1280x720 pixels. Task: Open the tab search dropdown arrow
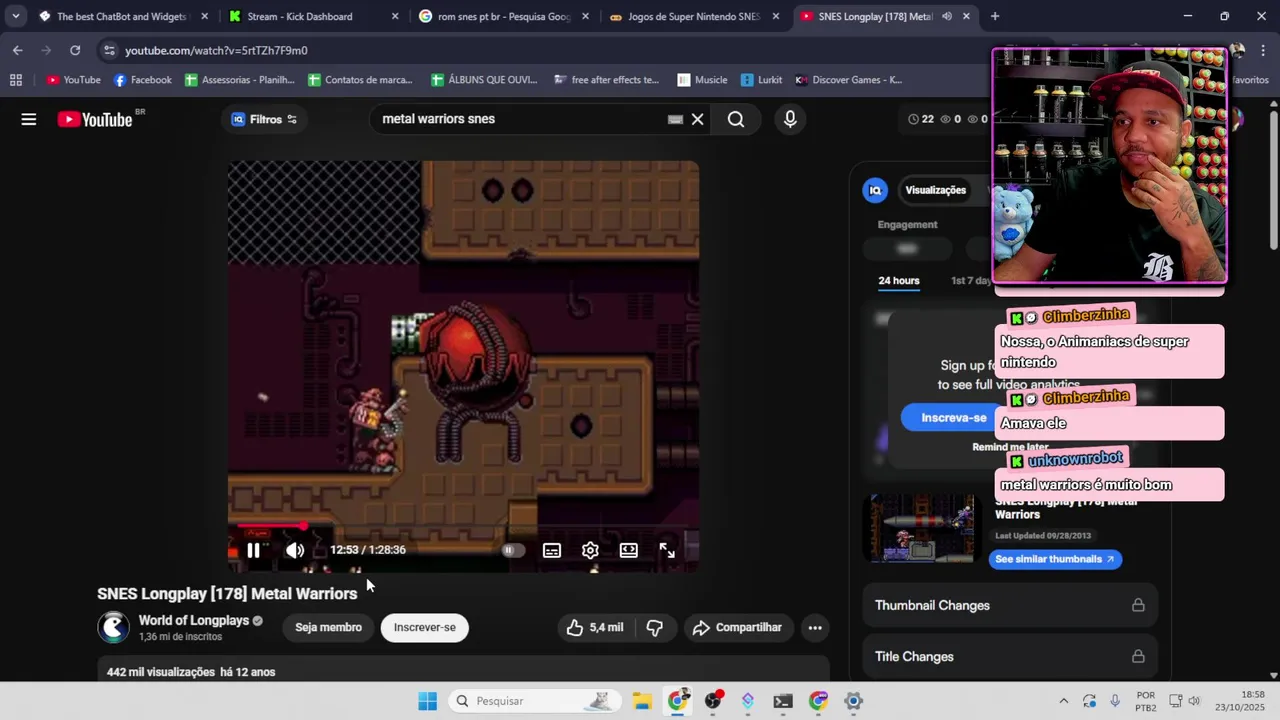pos(15,16)
